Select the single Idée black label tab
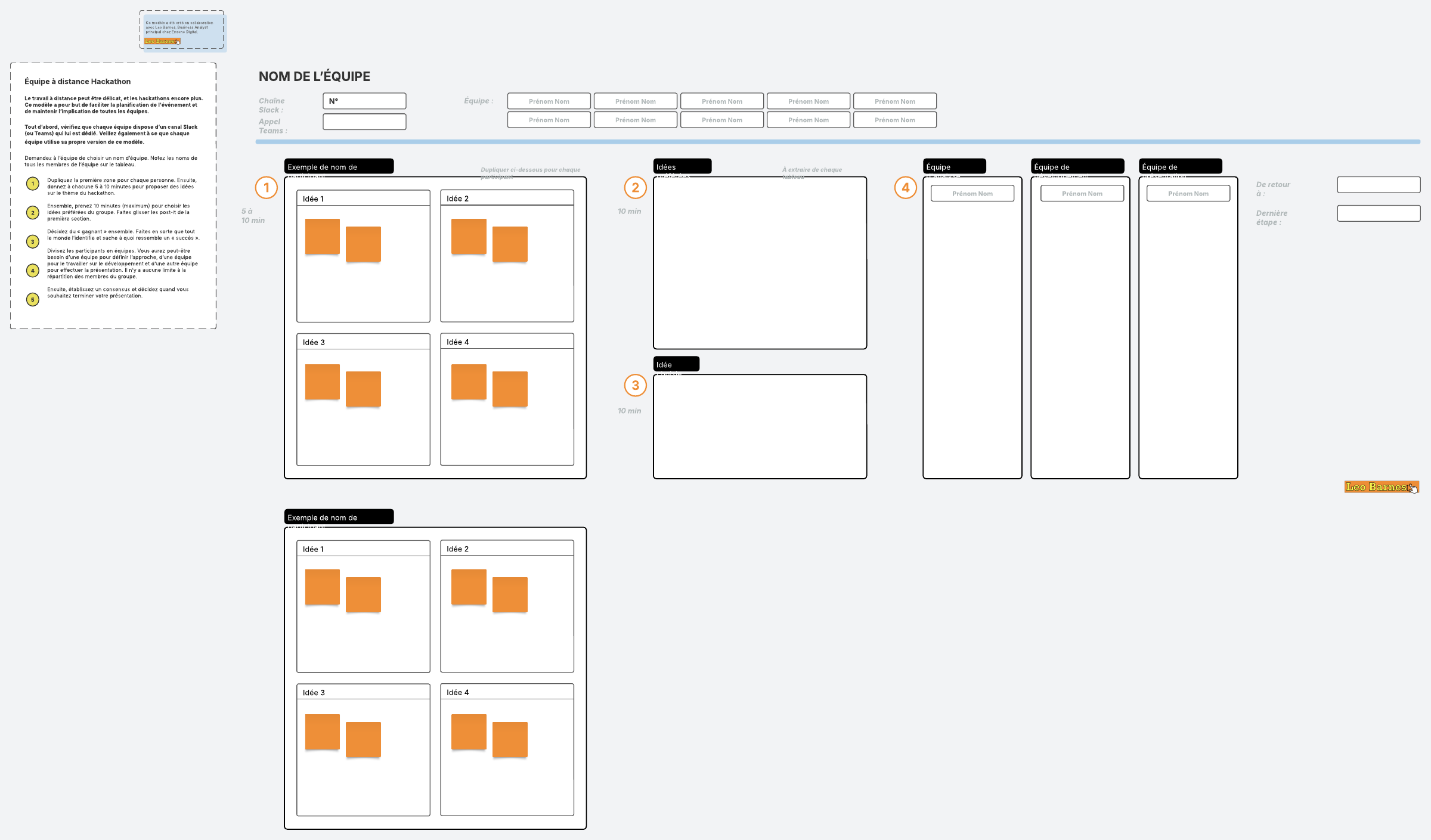The image size is (1431, 840). click(x=676, y=364)
